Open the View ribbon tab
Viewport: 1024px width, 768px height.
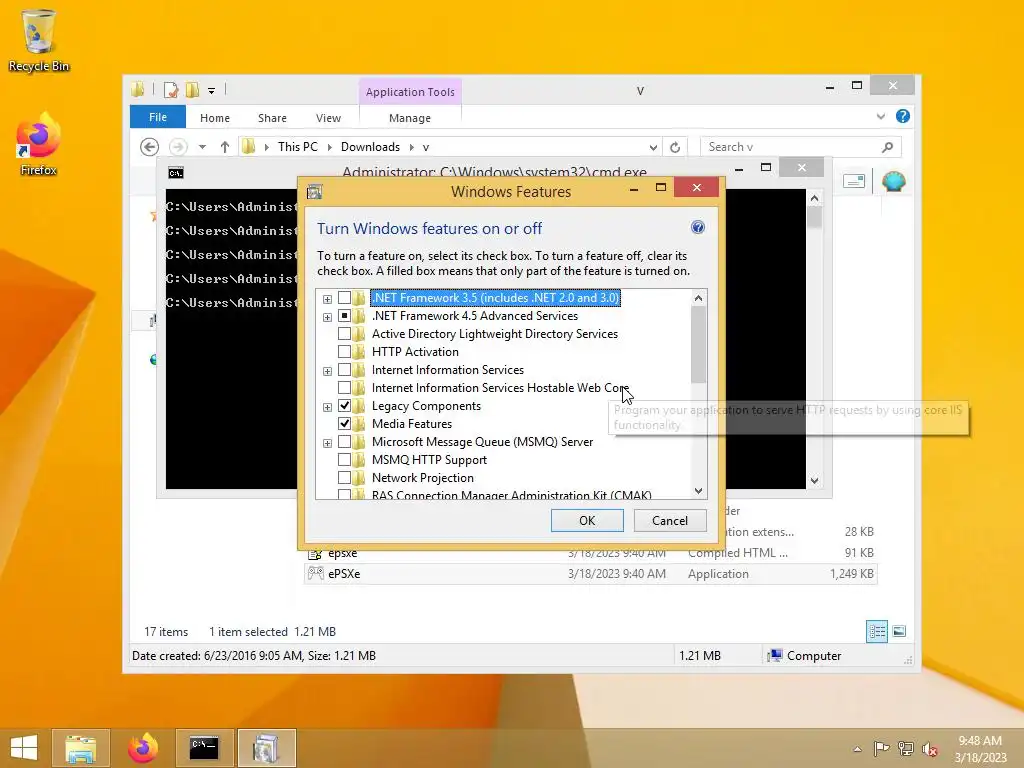click(328, 118)
